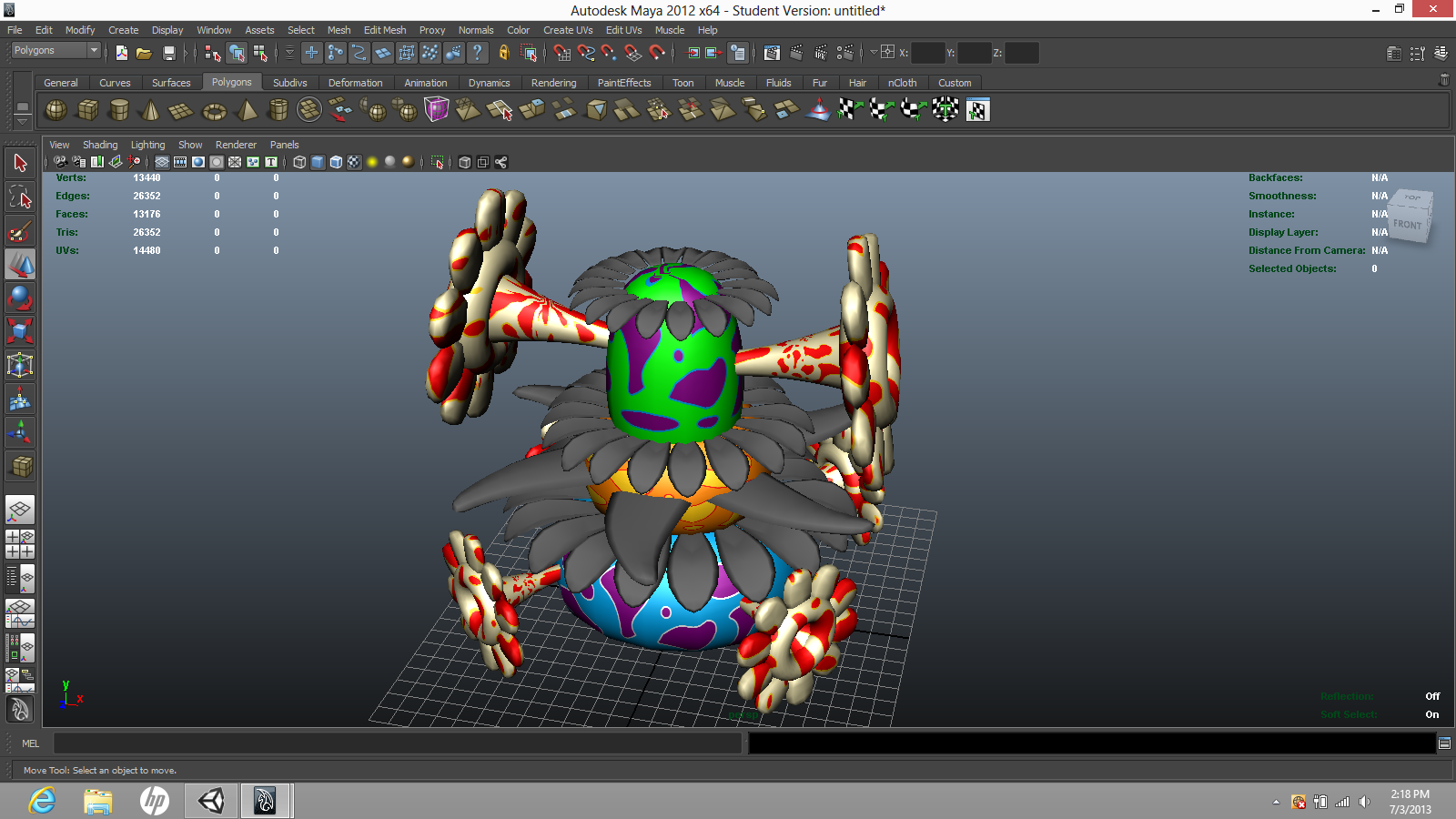Create a polygon plane from the shelf
This screenshot has height=819, width=1456.
[x=181, y=110]
